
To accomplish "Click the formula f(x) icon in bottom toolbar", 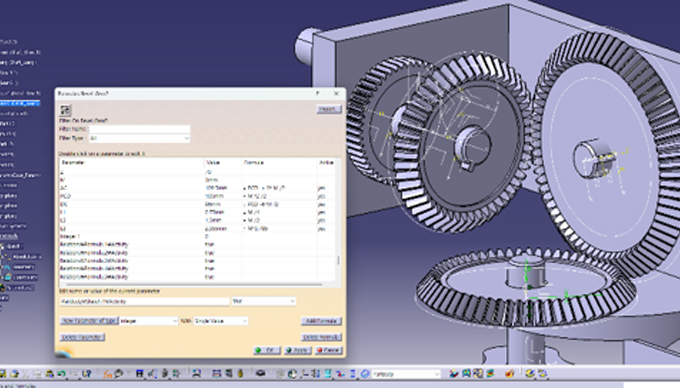I will pos(107,373).
